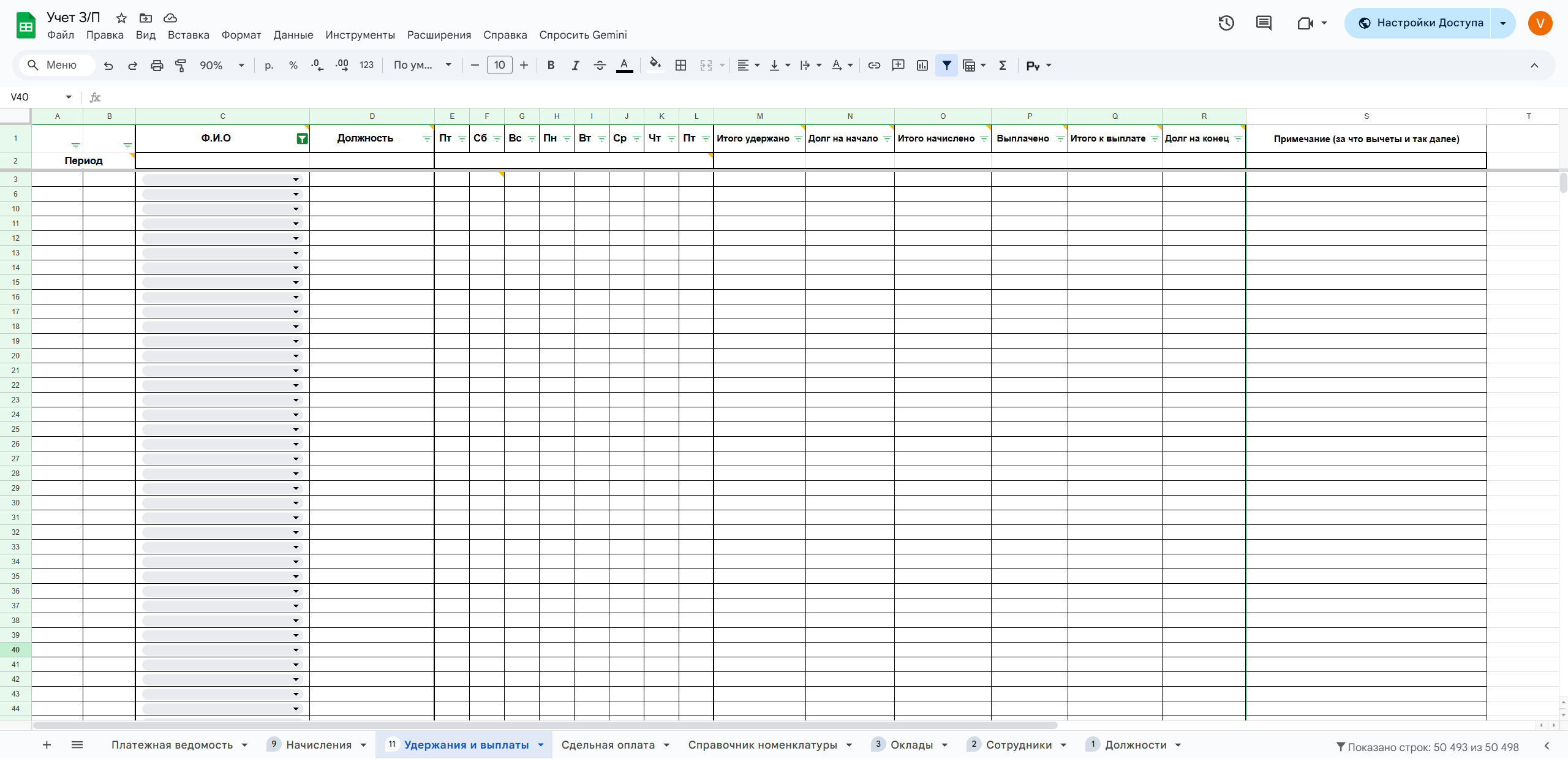Screen dimensions: 1568x759
Task: Apply italic formatting icon
Action: [575, 66]
